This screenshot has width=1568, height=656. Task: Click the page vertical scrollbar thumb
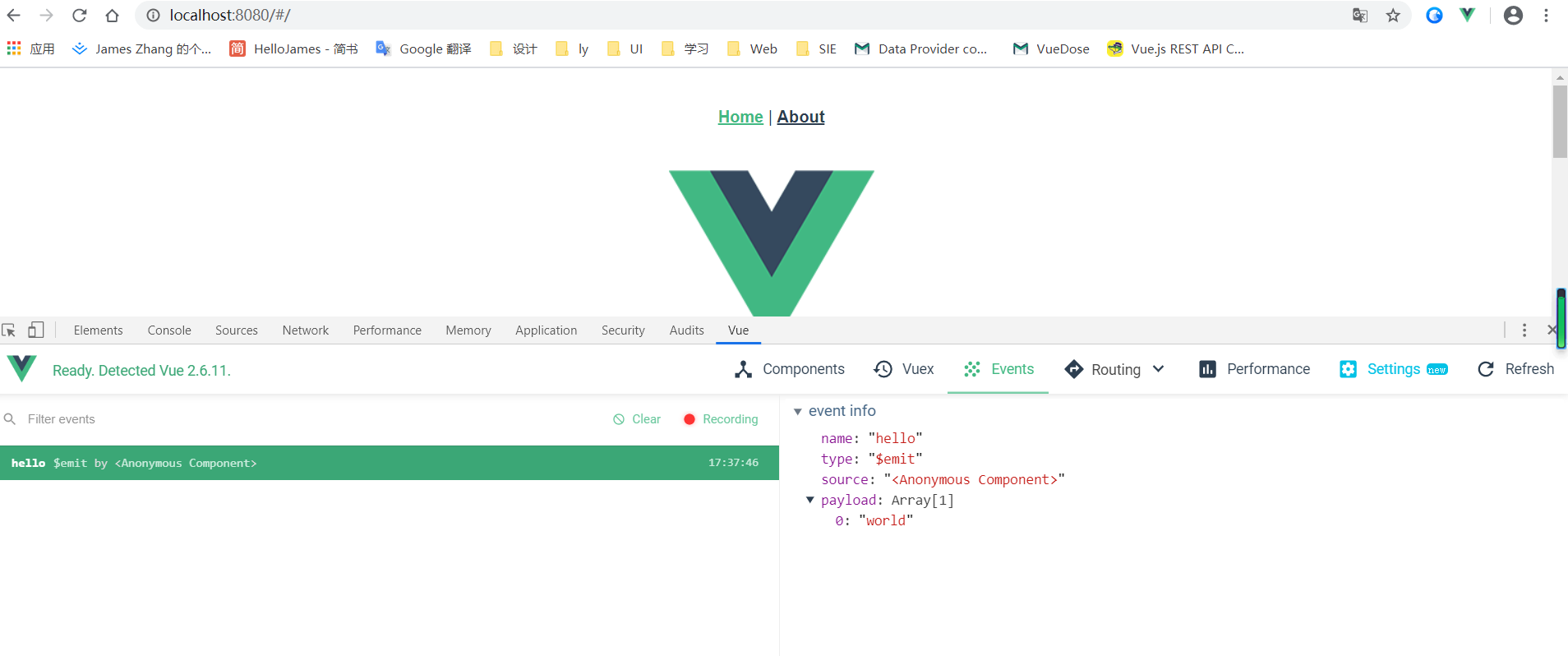[1560, 121]
